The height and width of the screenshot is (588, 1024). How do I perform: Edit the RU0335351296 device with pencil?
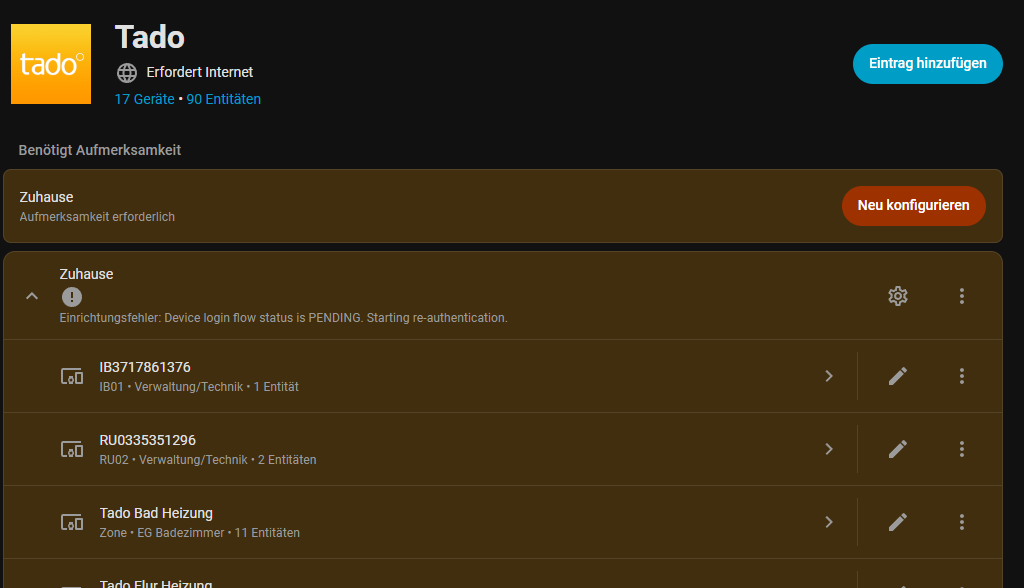pos(898,449)
